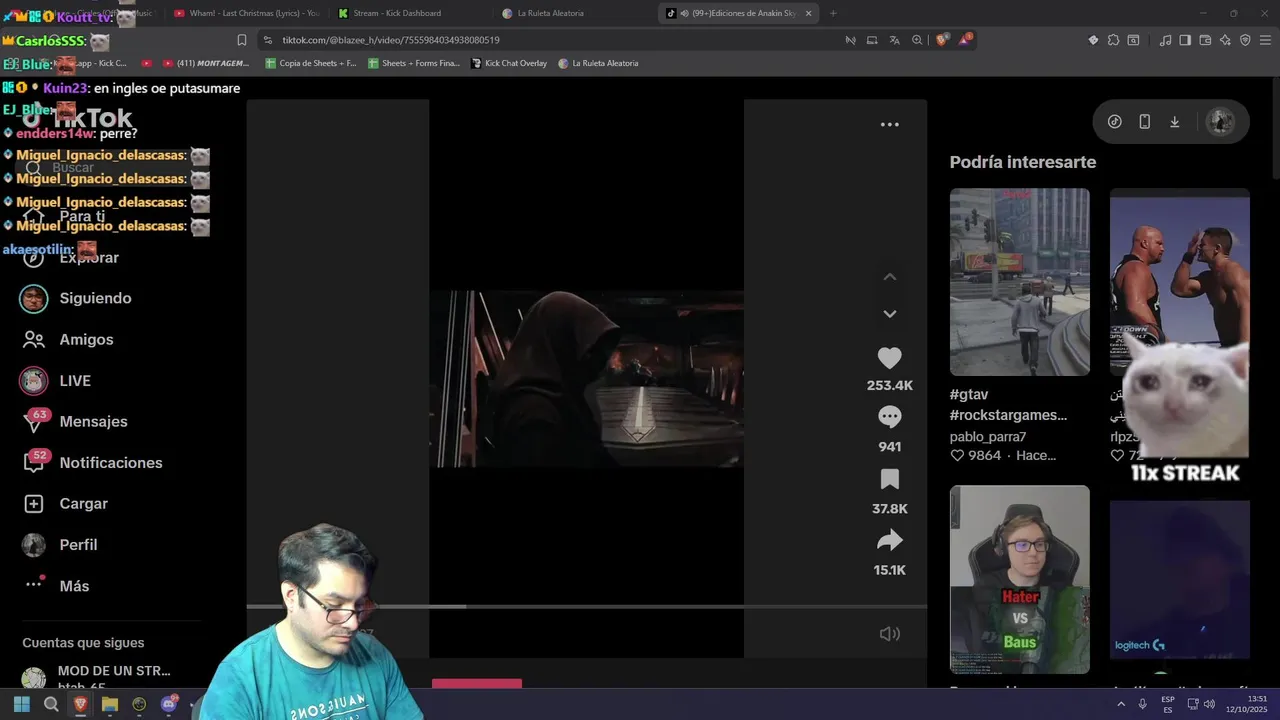The height and width of the screenshot is (720, 1280).
Task: Open the extensions puzzle icon
Action: (x=1113, y=40)
